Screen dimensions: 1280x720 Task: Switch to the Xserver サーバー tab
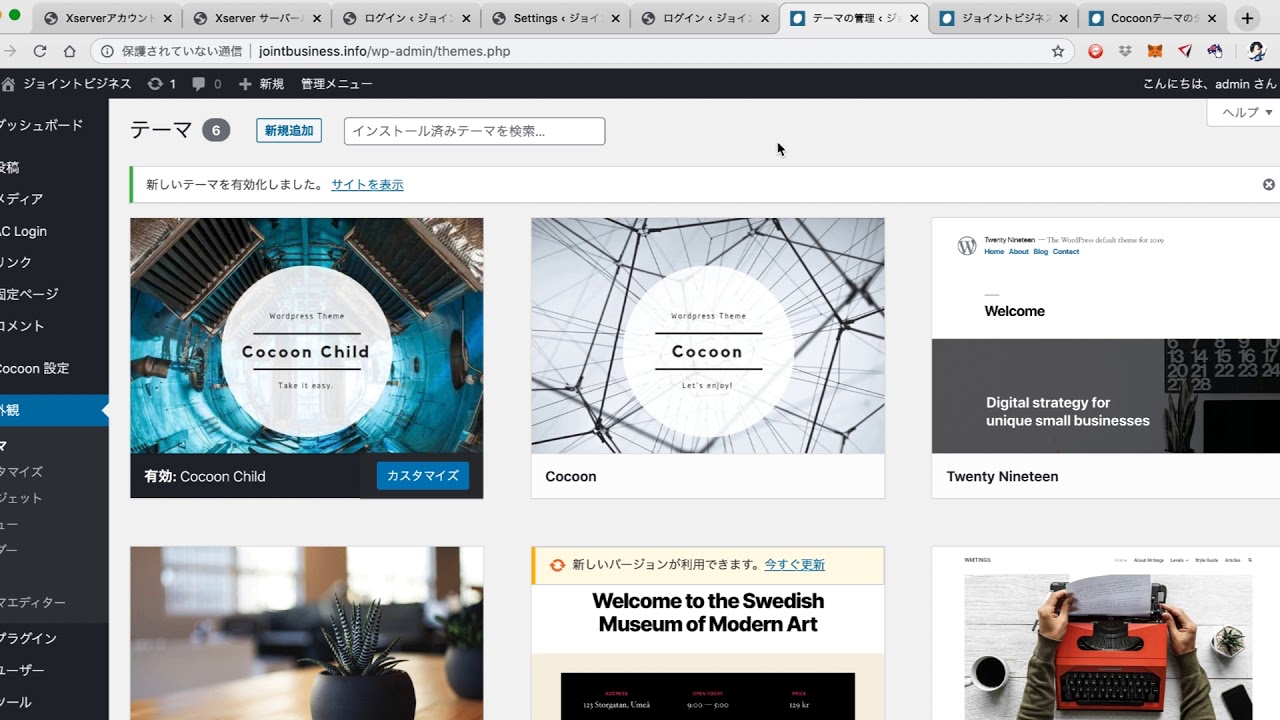click(257, 18)
